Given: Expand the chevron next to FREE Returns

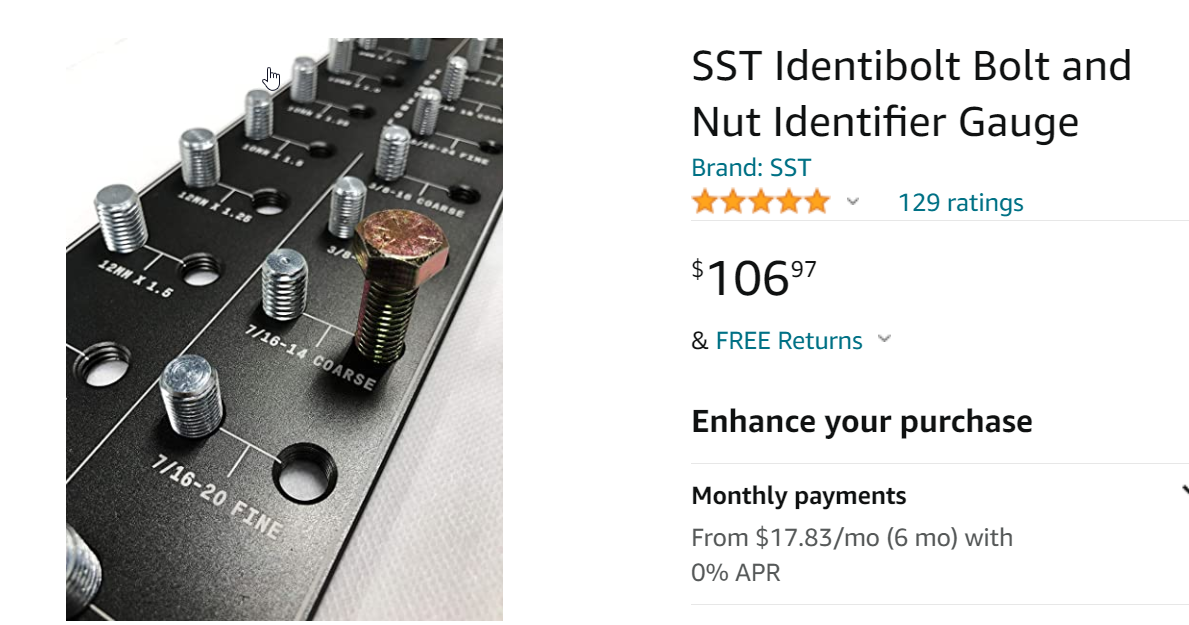Looking at the screenshot, I should [884, 340].
